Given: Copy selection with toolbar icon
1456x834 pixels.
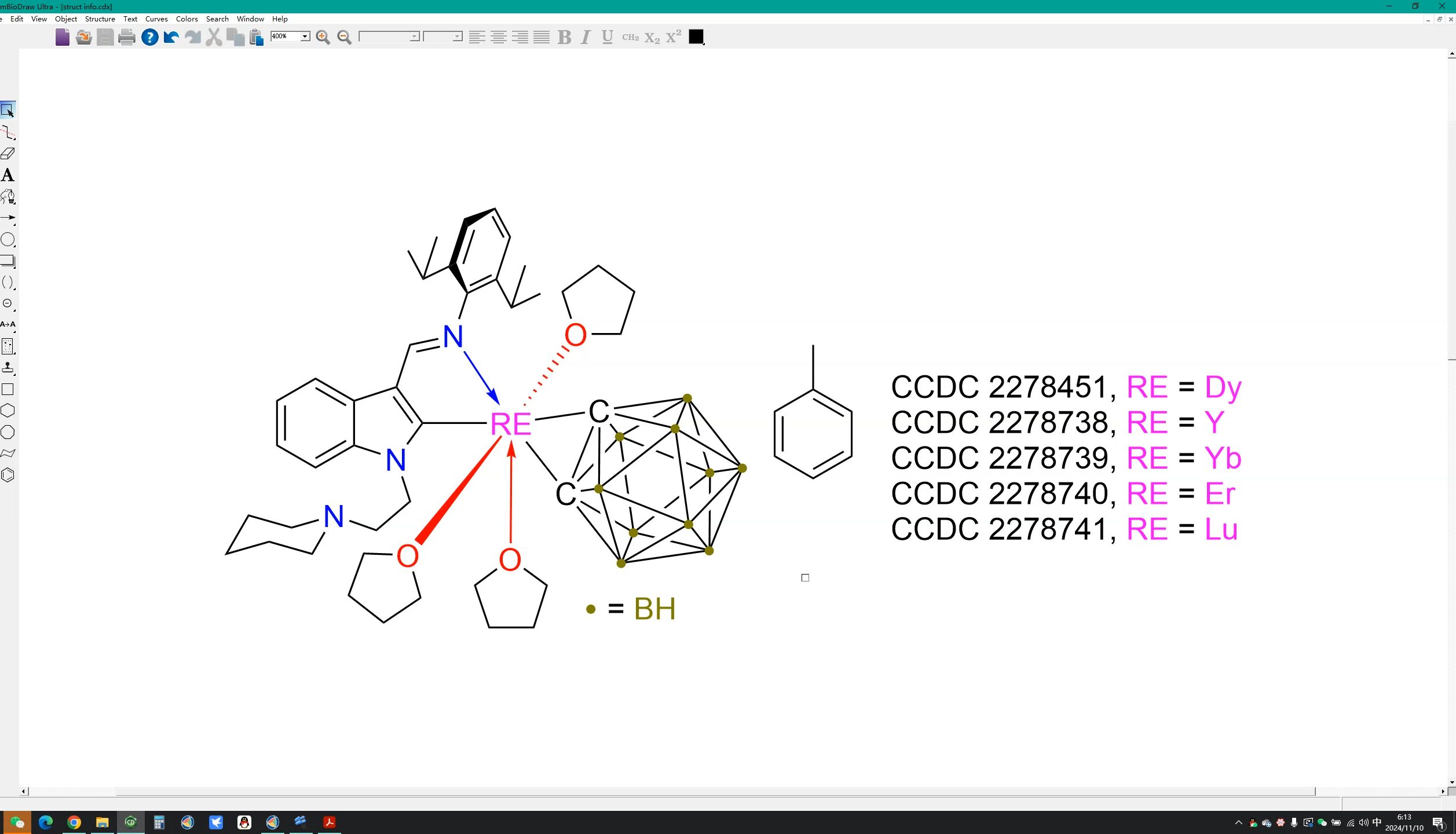Looking at the screenshot, I should [235, 37].
